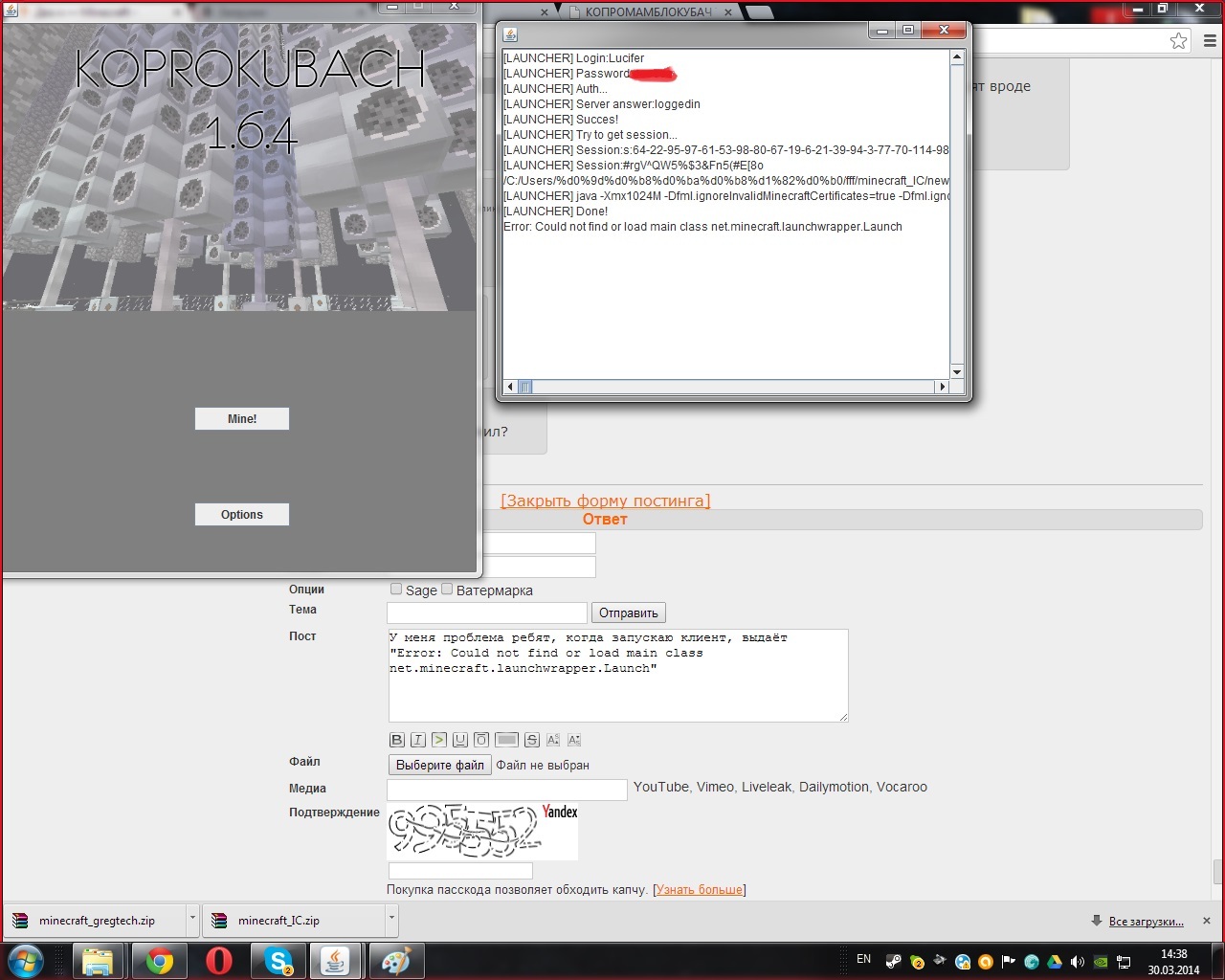Open Skype from the taskbar

(x=278, y=961)
